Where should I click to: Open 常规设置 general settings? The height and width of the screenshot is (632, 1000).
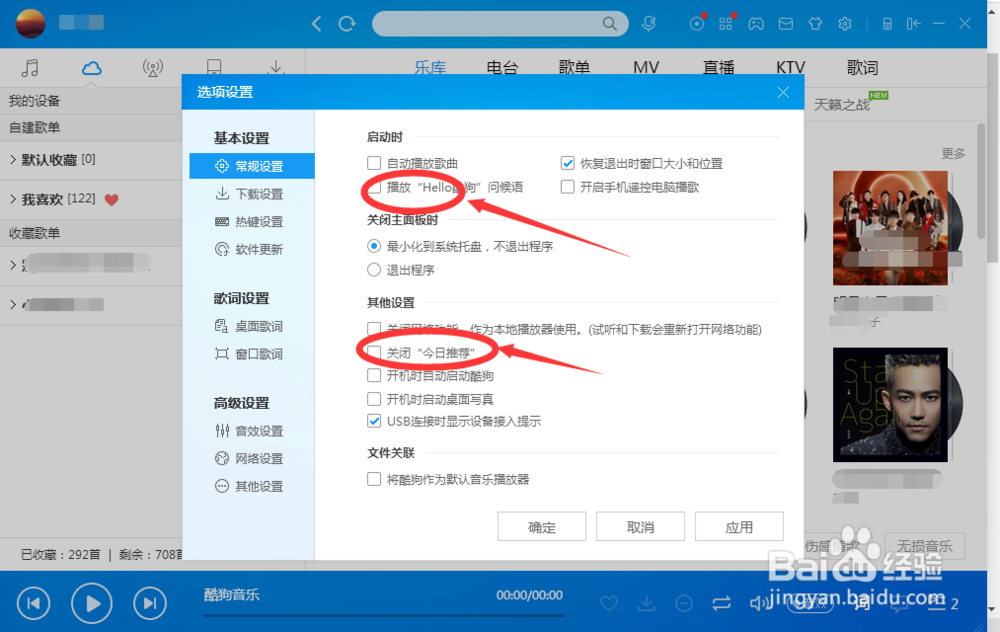tap(252, 166)
